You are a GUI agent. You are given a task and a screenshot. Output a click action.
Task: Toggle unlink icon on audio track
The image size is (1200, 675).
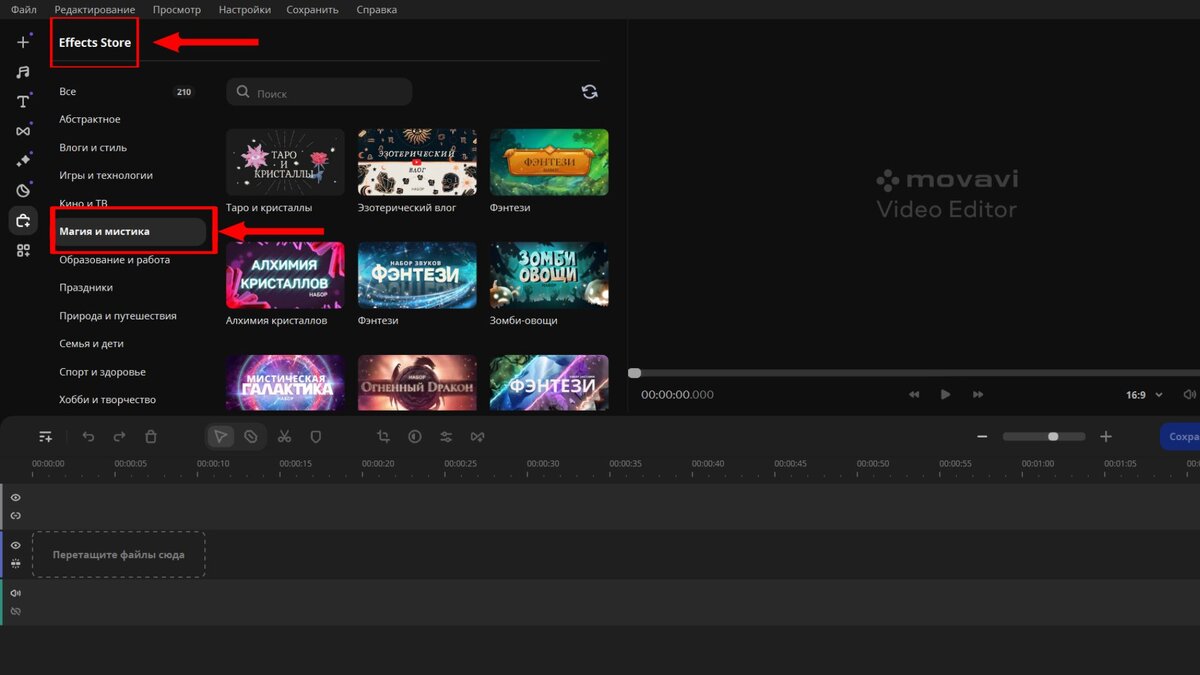pos(15,611)
